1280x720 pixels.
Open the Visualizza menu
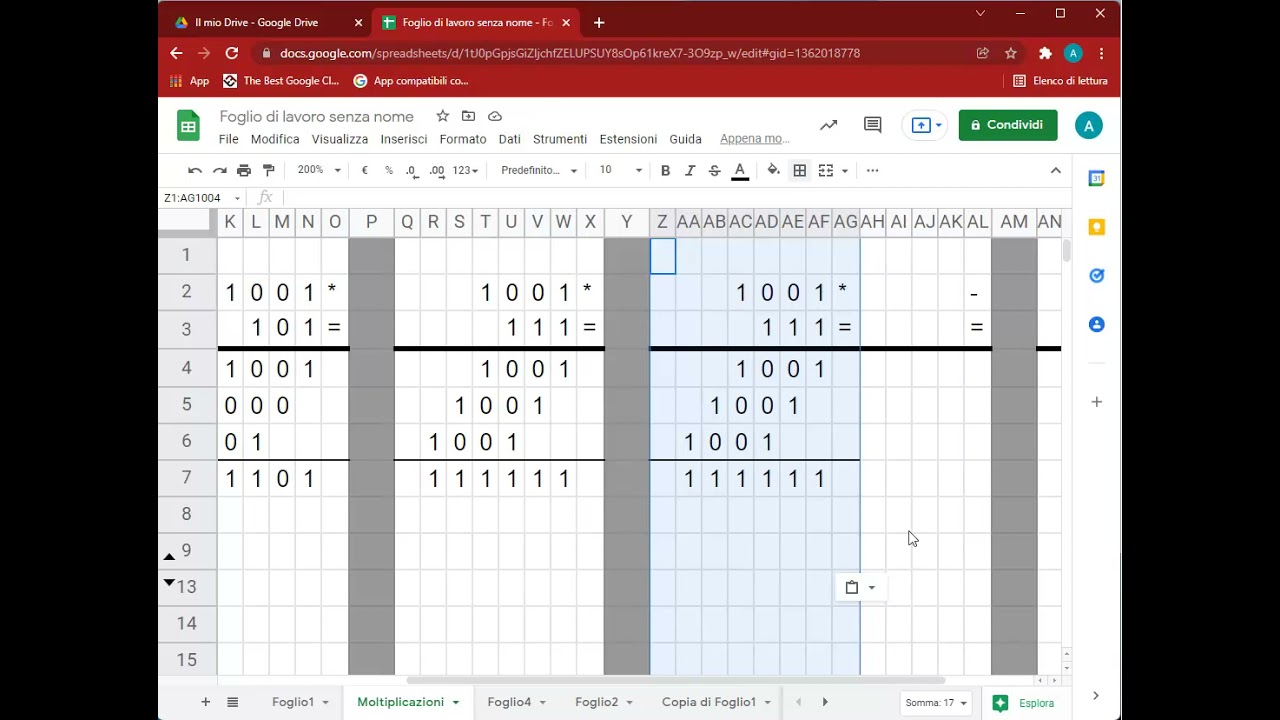340,139
